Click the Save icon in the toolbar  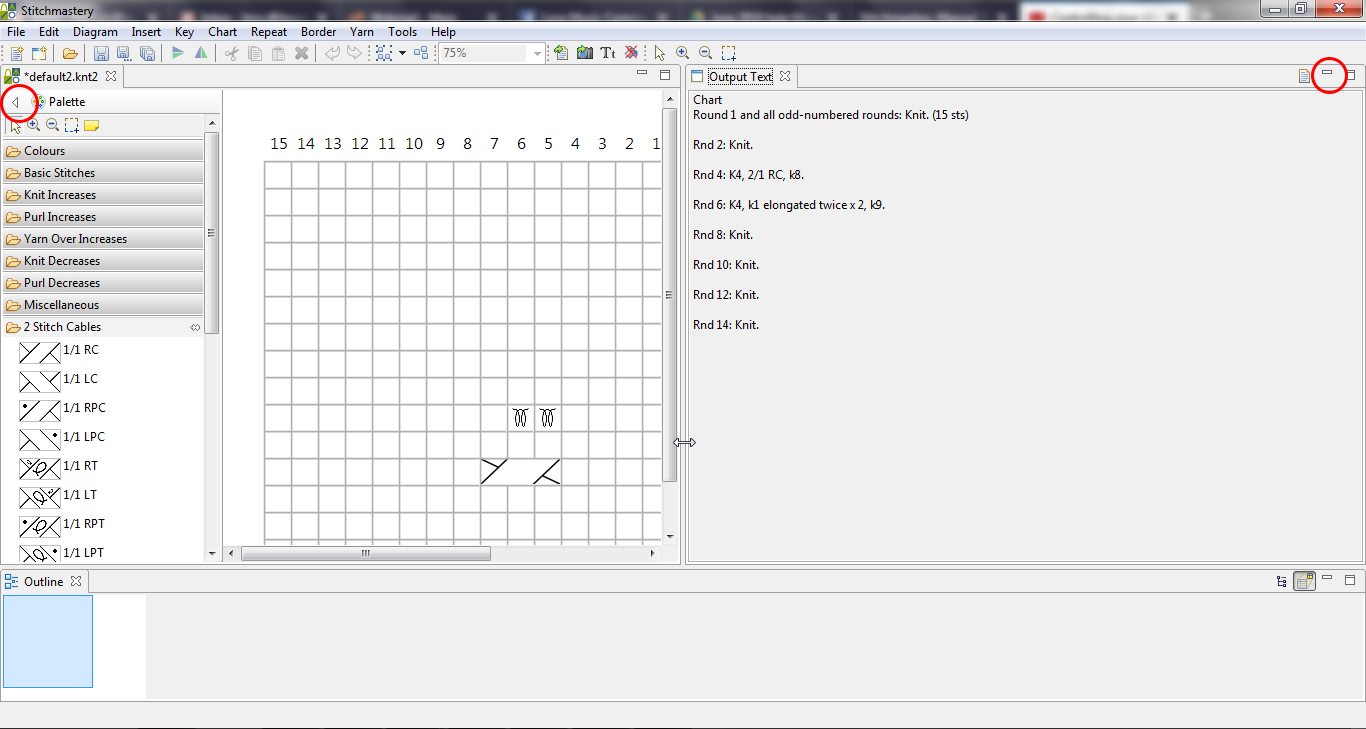click(x=101, y=53)
